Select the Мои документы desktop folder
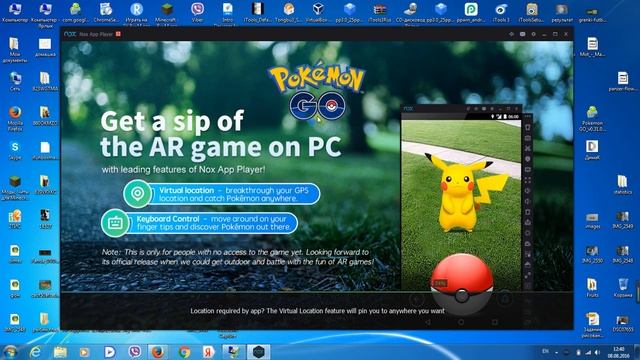 (15, 50)
